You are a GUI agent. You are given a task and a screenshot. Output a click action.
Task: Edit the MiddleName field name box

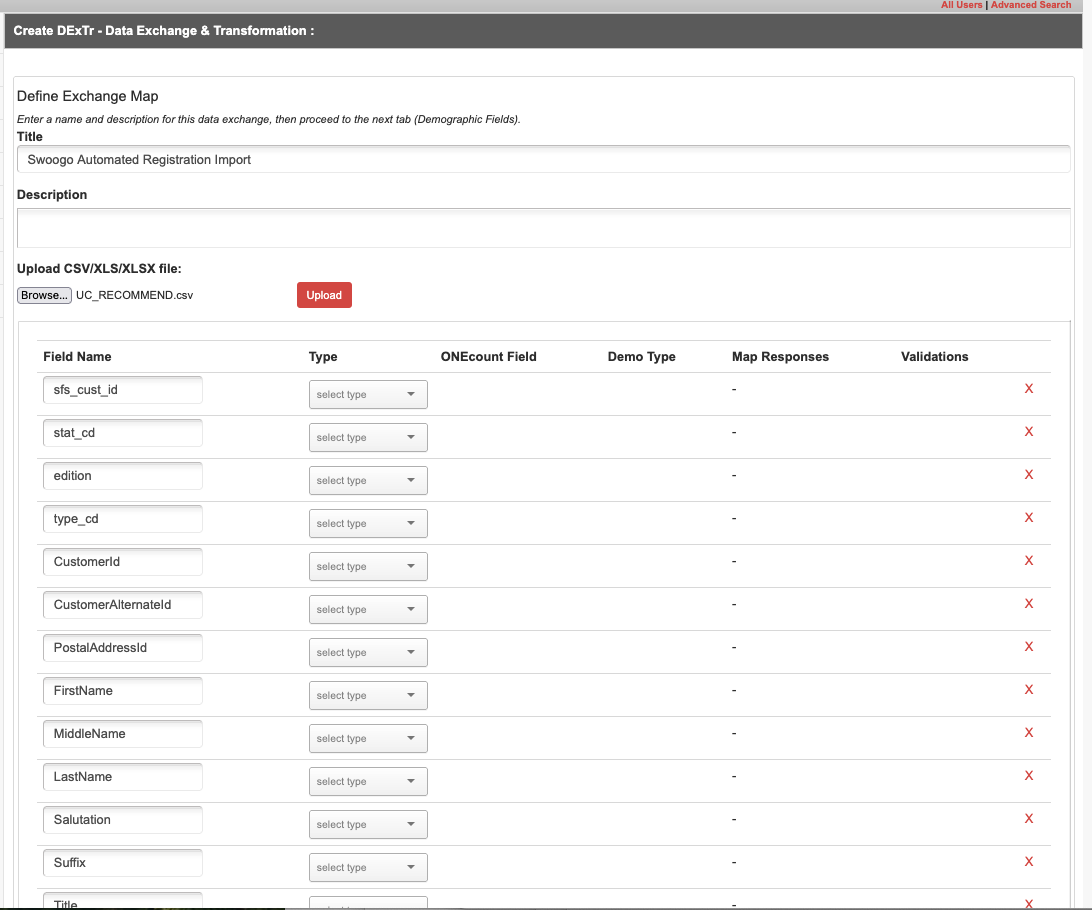pos(123,734)
